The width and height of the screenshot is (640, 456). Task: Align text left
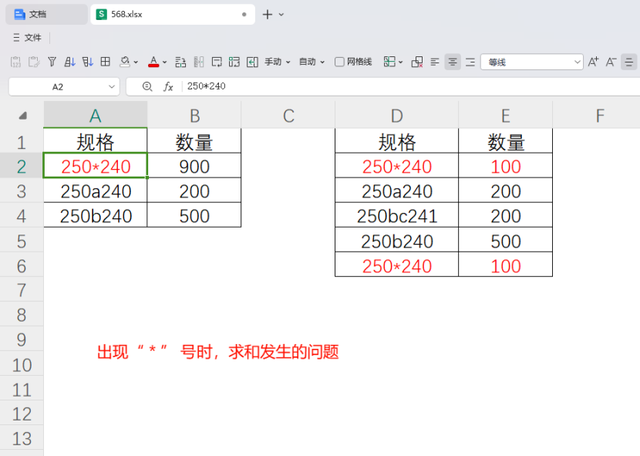435,62
